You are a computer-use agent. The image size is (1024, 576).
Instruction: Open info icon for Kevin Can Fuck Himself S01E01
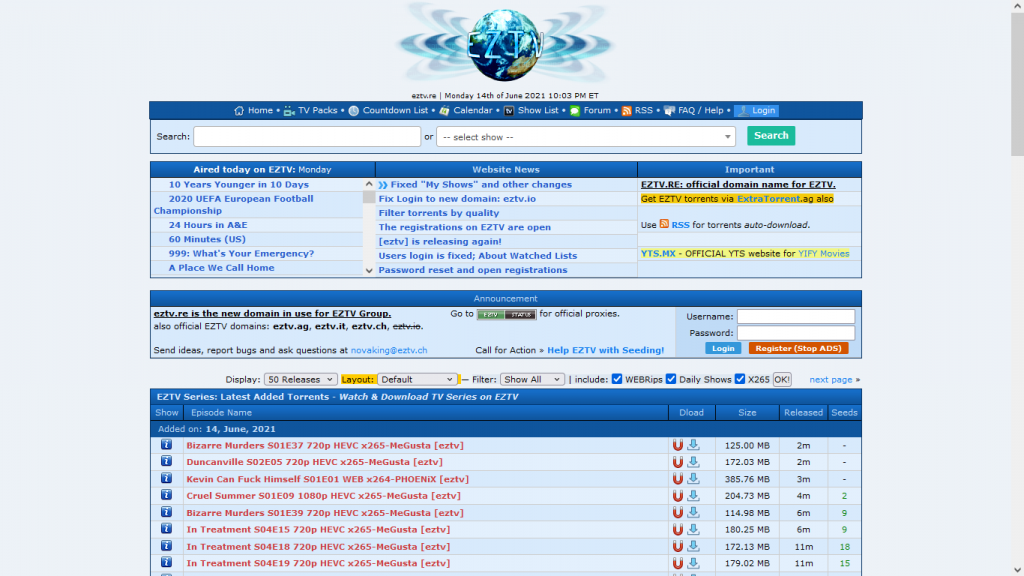click(167, 479)
